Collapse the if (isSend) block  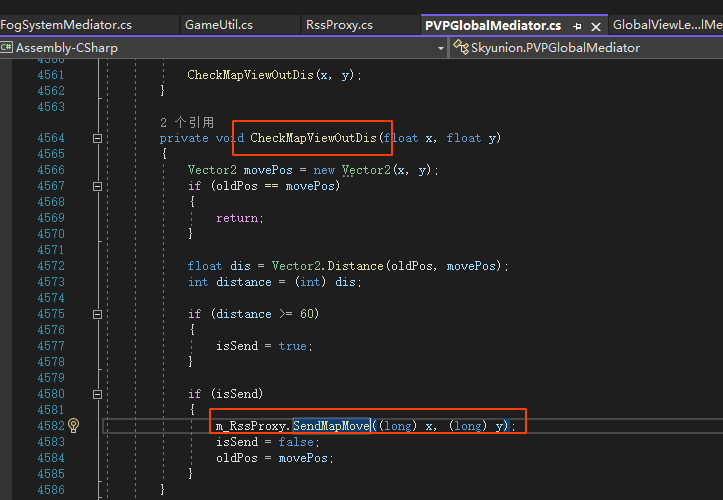pyautogui.click(x=97, y=394)
